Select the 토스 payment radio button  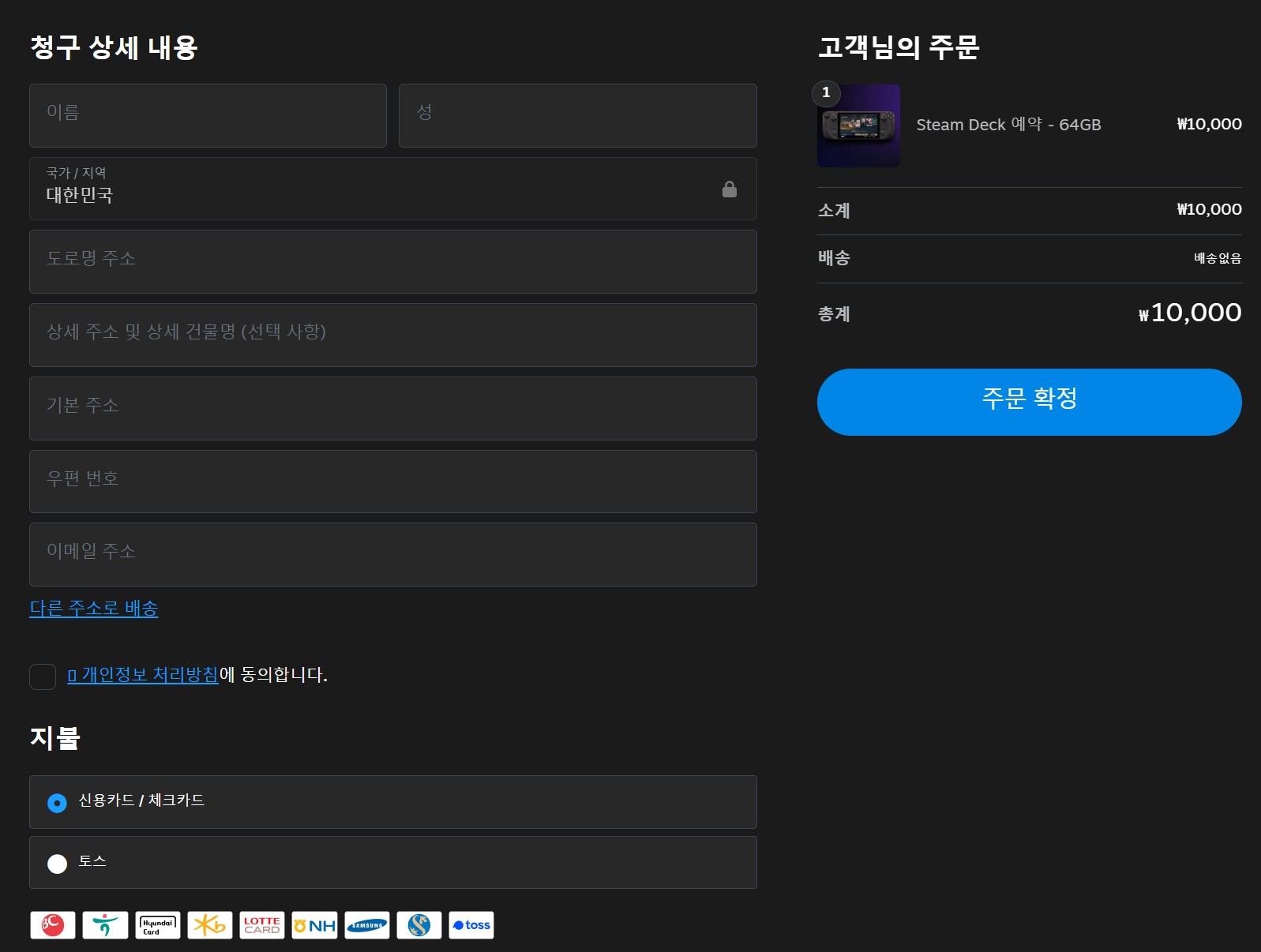pyautogui.click(x=57, y=864)
